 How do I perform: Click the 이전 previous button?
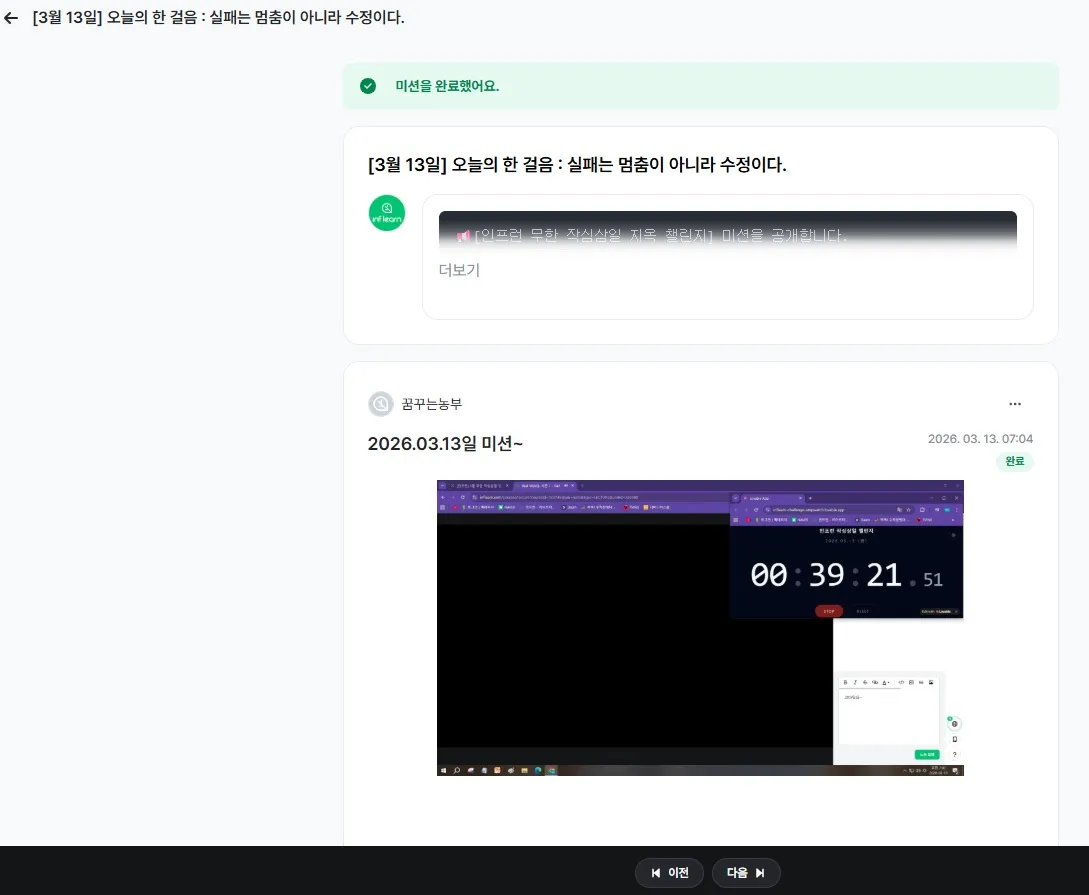pyautogui.click(x=669, y=872)
